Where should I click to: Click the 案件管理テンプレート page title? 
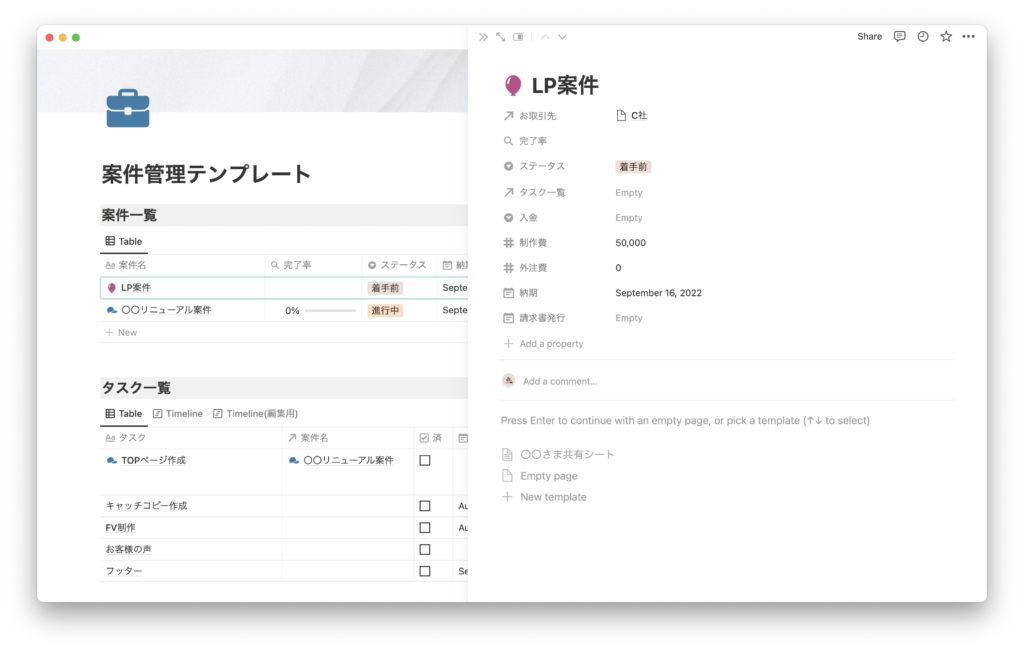coord(206,174)
